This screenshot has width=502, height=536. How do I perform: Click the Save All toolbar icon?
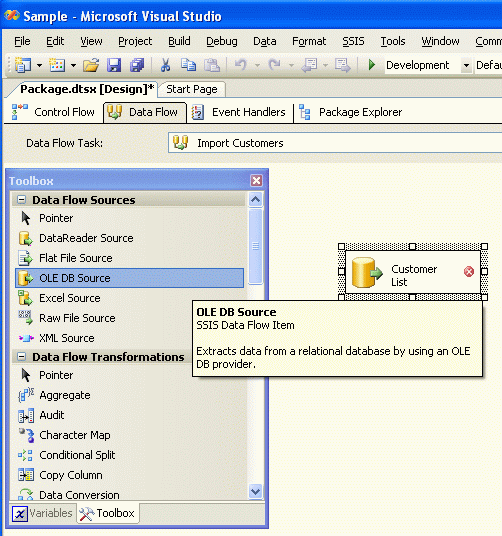(137, 65)
